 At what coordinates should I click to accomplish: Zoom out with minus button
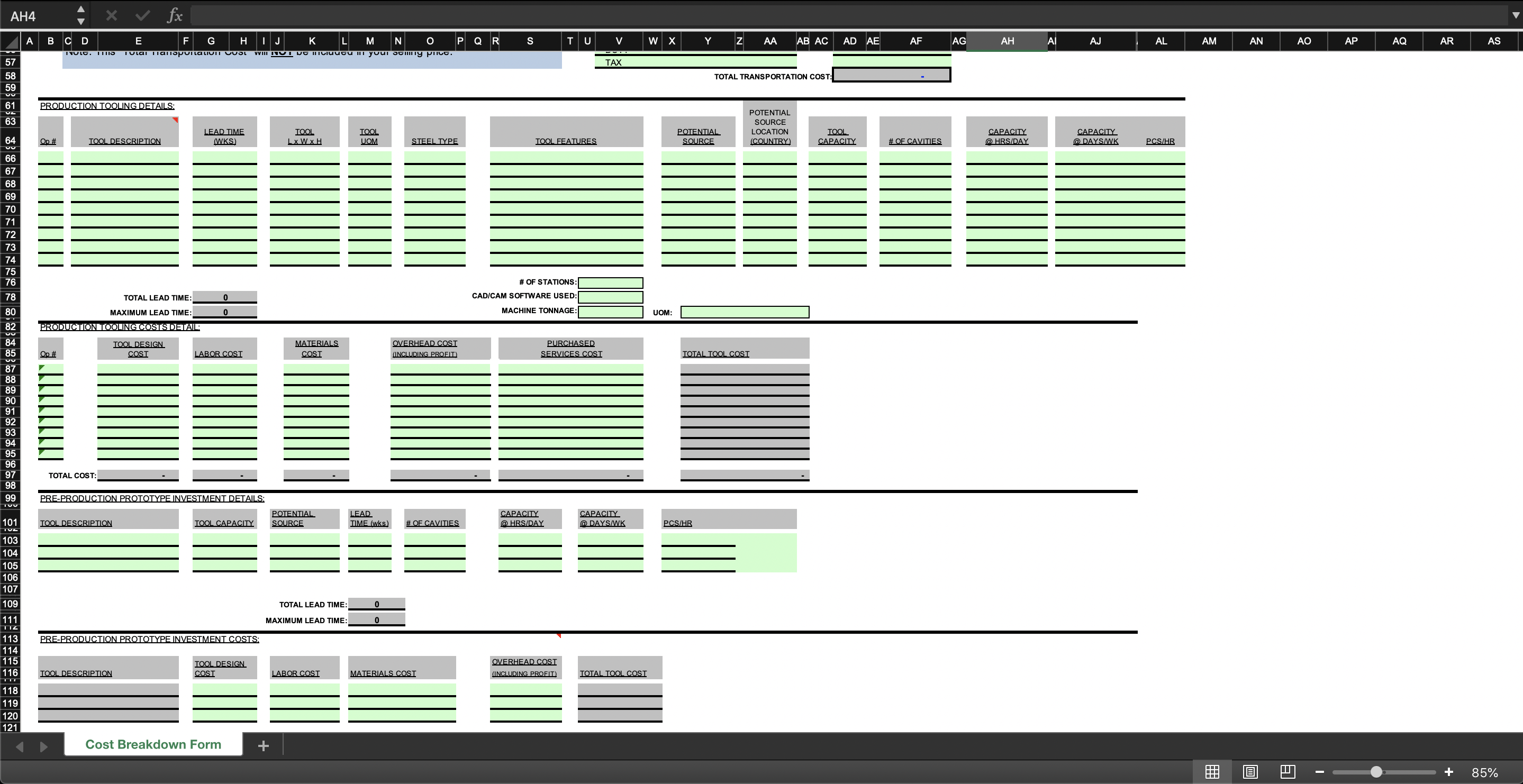[1320, 772]
